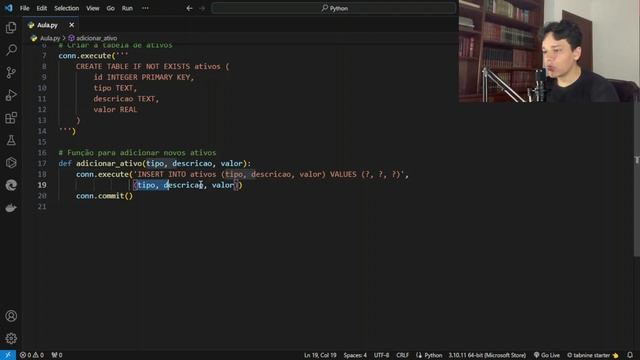Image resolution: width=640 pixels, height=360 pixels.
Task: Click line number 21 in the gutter
Action: [42, 207]
